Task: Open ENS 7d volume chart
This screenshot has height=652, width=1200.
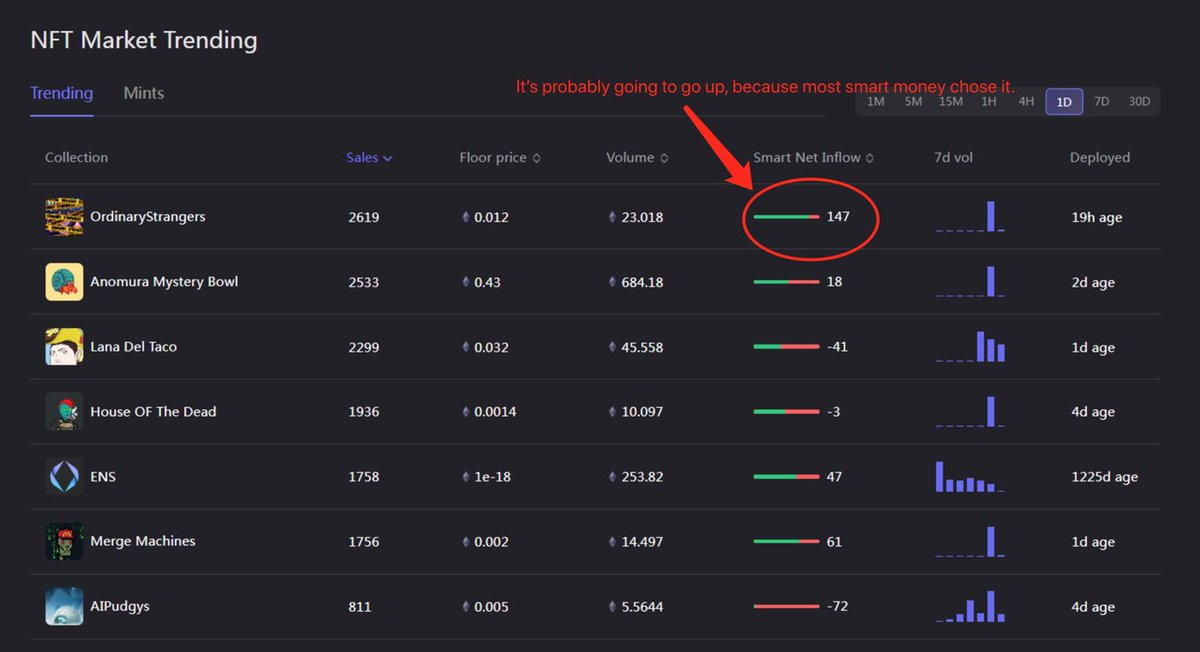Action: 970,476
